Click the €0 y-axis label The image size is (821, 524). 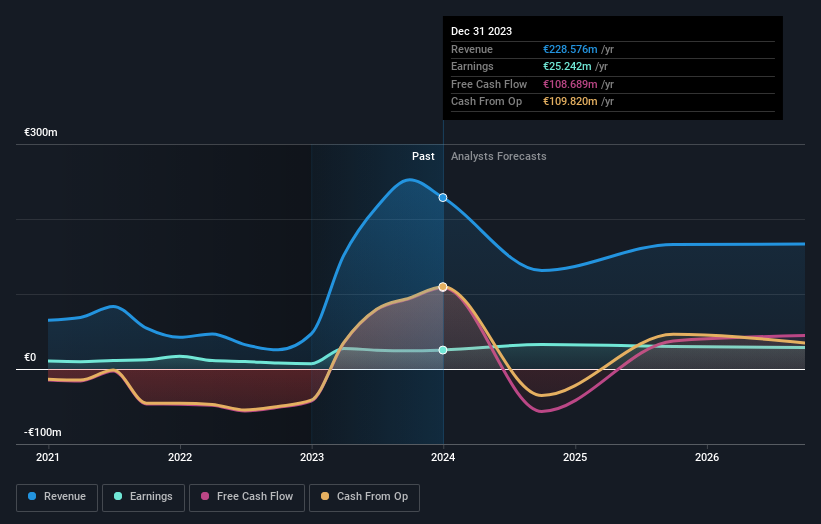pyautogui.click(x=30, y=358)
